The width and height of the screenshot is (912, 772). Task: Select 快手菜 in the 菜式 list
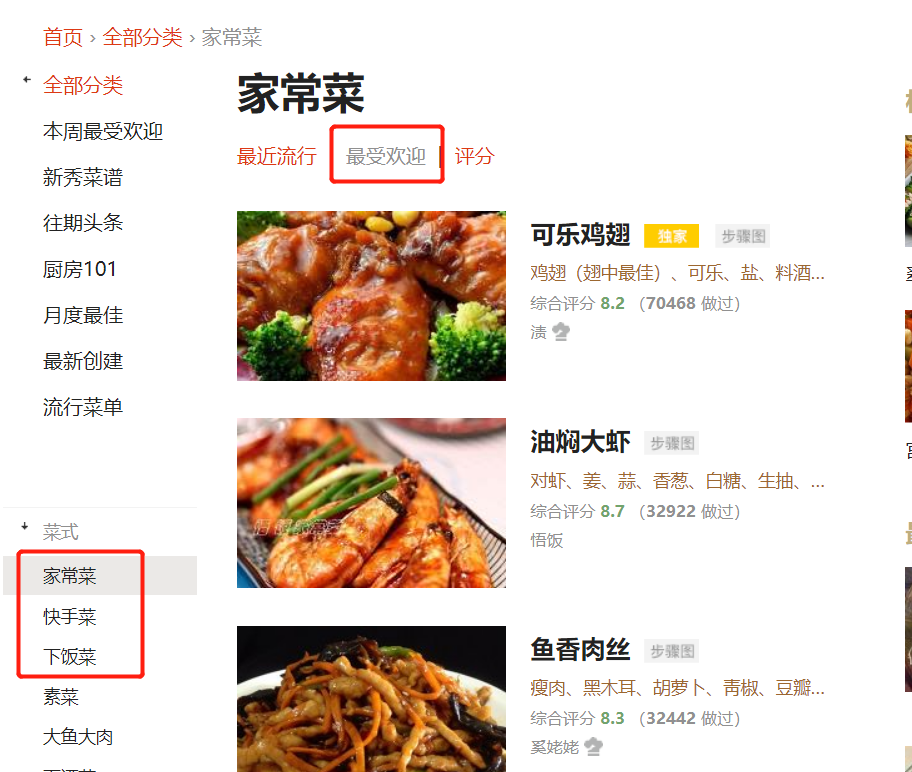click(69, 617)
